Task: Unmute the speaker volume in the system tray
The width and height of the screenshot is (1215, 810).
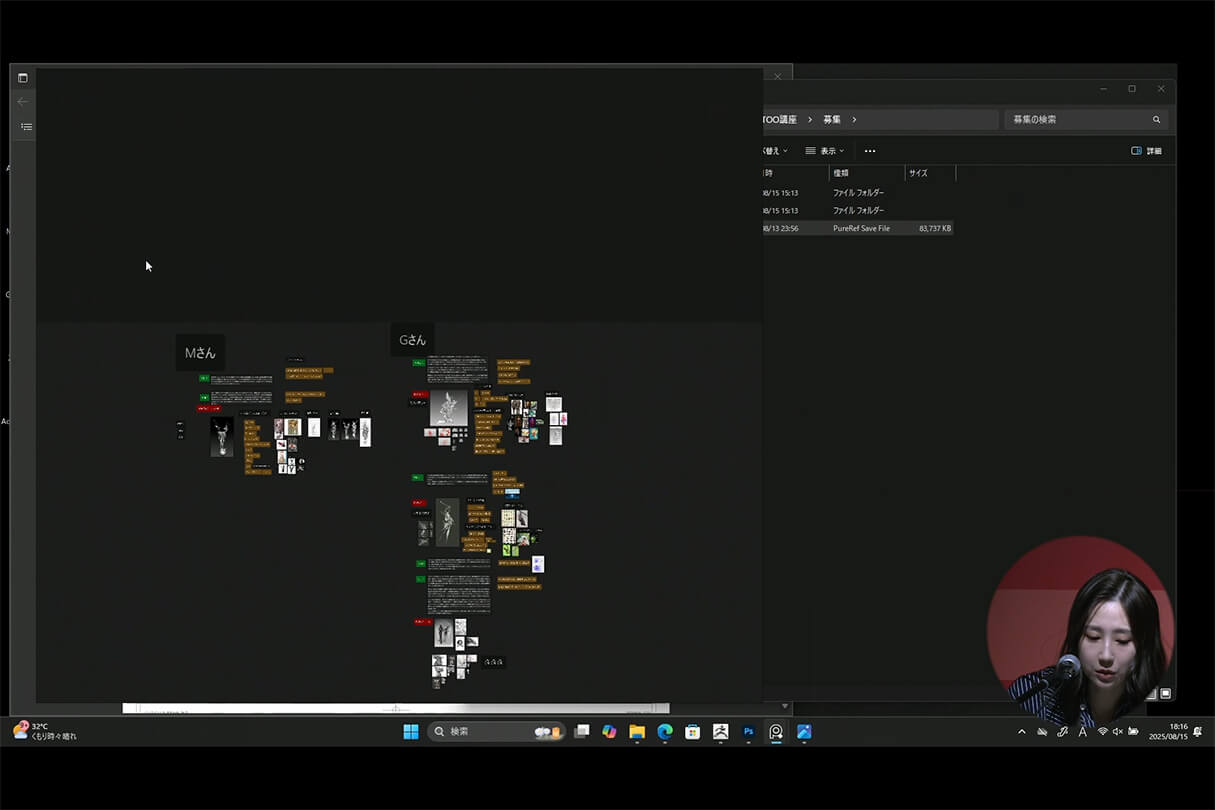Action: point(1117,732)
